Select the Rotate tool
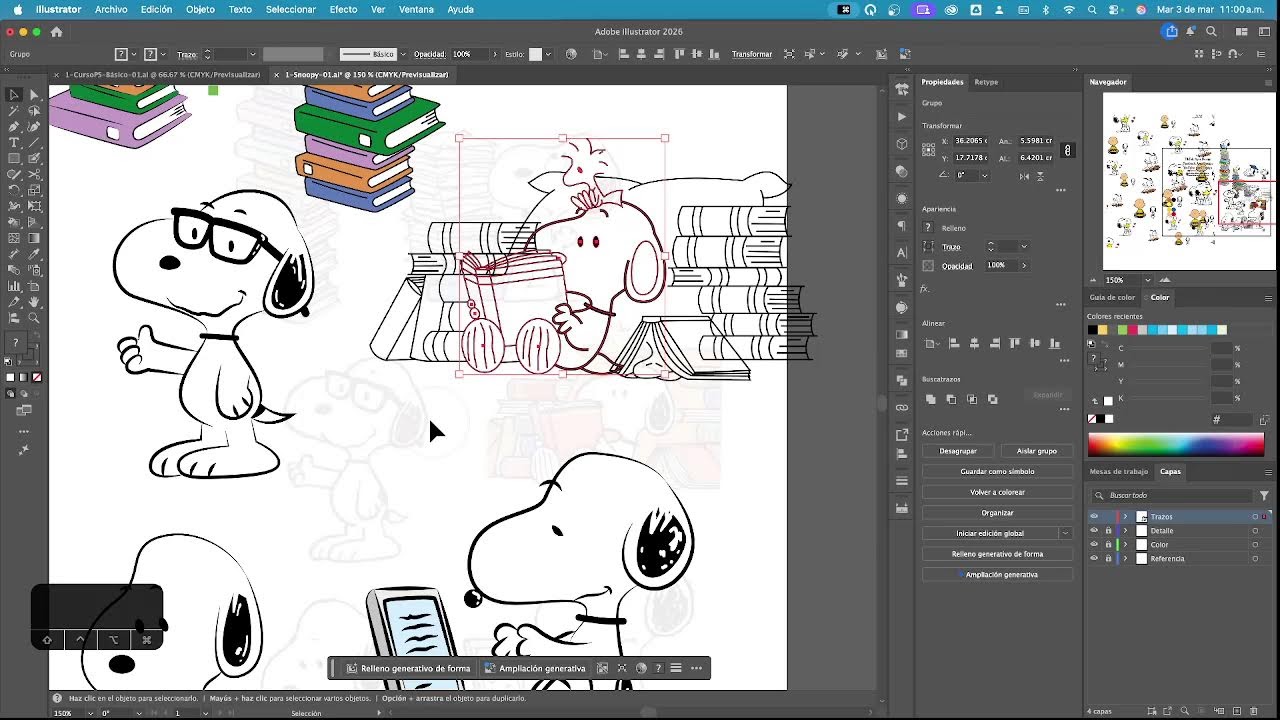This screenshot has height=720, width=1280. coord(14,190)
